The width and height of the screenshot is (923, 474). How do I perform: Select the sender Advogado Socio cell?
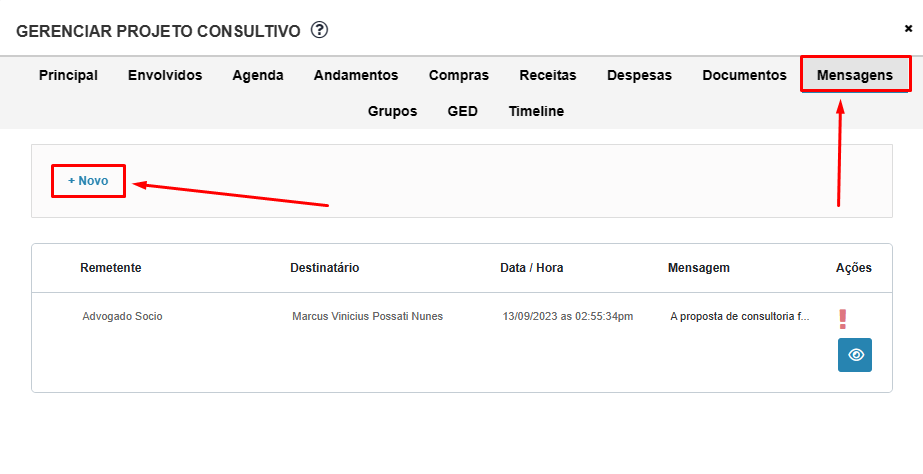[x=122, y=316]
